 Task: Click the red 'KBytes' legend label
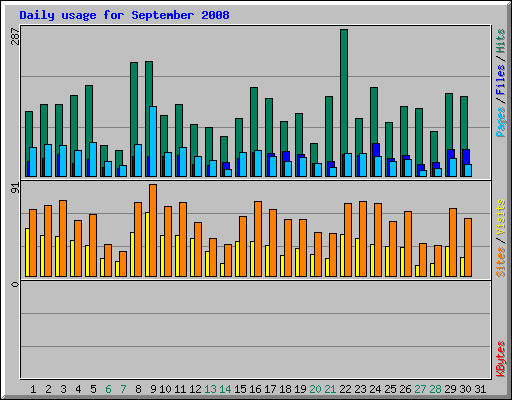[501, 359]
